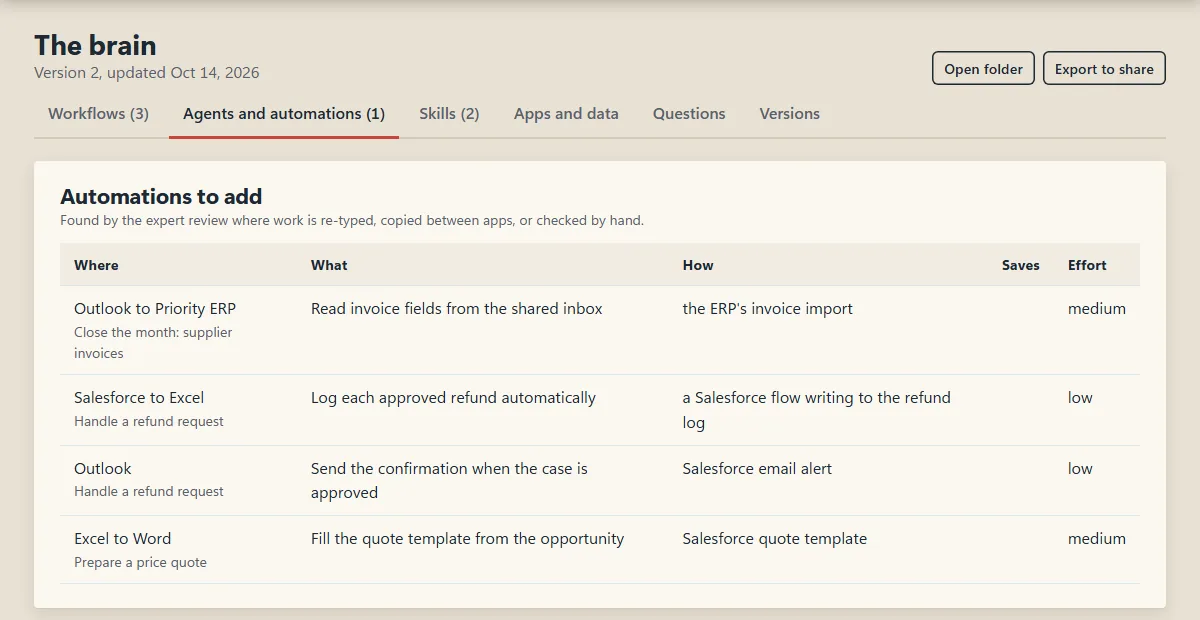
Task: Go to the Apps and data tab
Action: [x=566, y=114]
